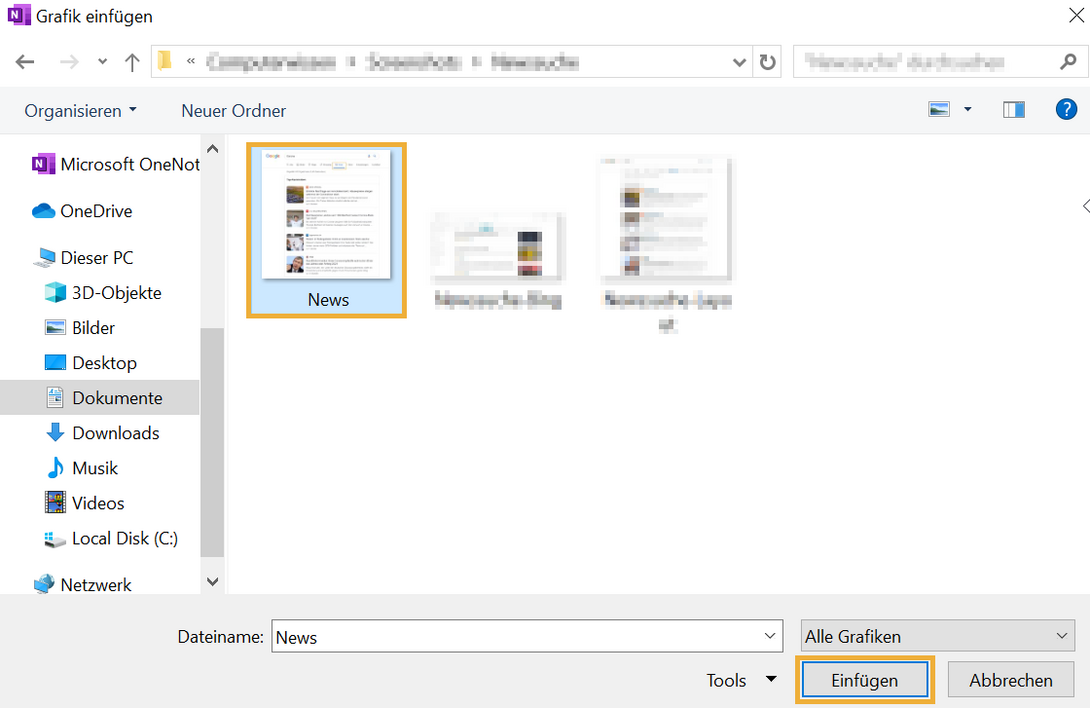The height and width of the screenshot is (708, 1090).
Task: Open help with the blue question mark
Action: pyautogui.click(x=1066, y=109)
